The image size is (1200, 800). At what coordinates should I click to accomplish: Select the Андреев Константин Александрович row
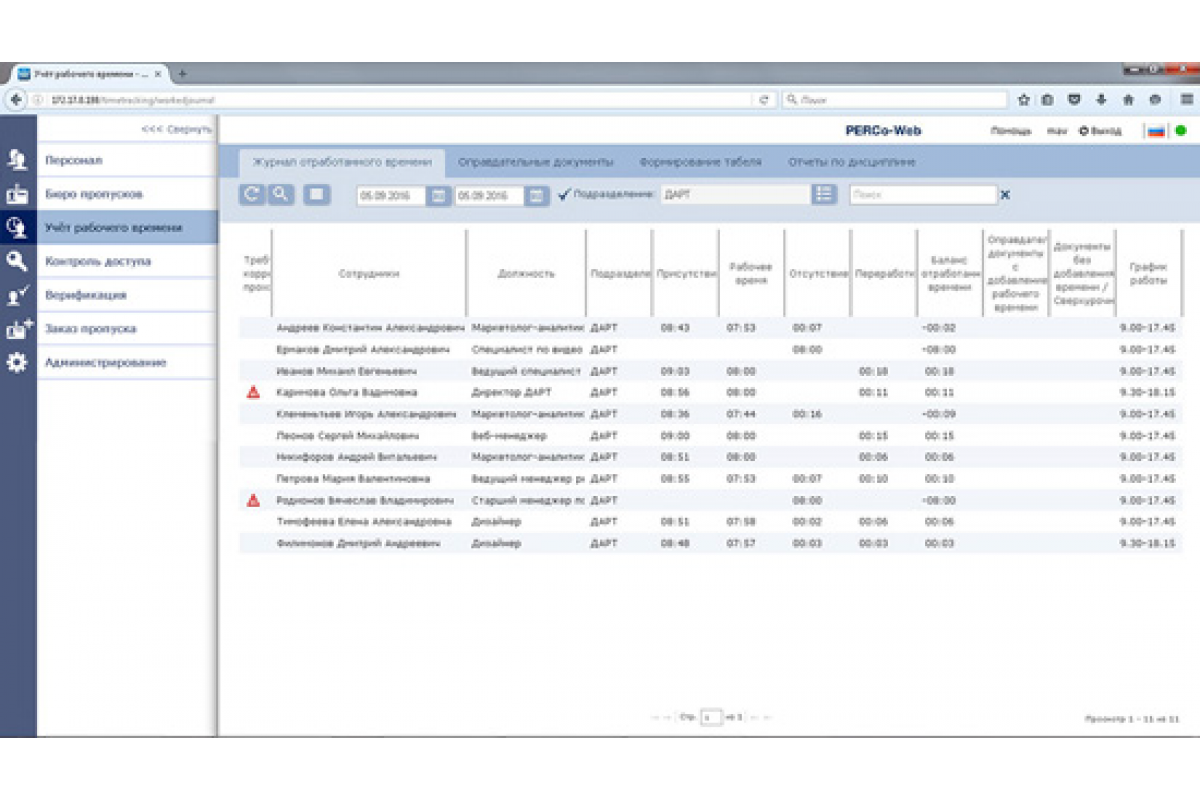pos(710,328)
